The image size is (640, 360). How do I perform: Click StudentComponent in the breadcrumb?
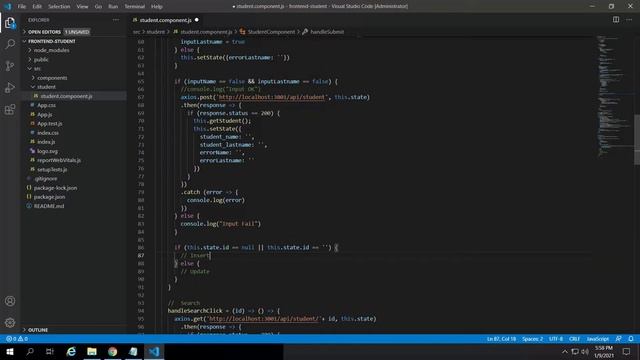pos(271,32)
